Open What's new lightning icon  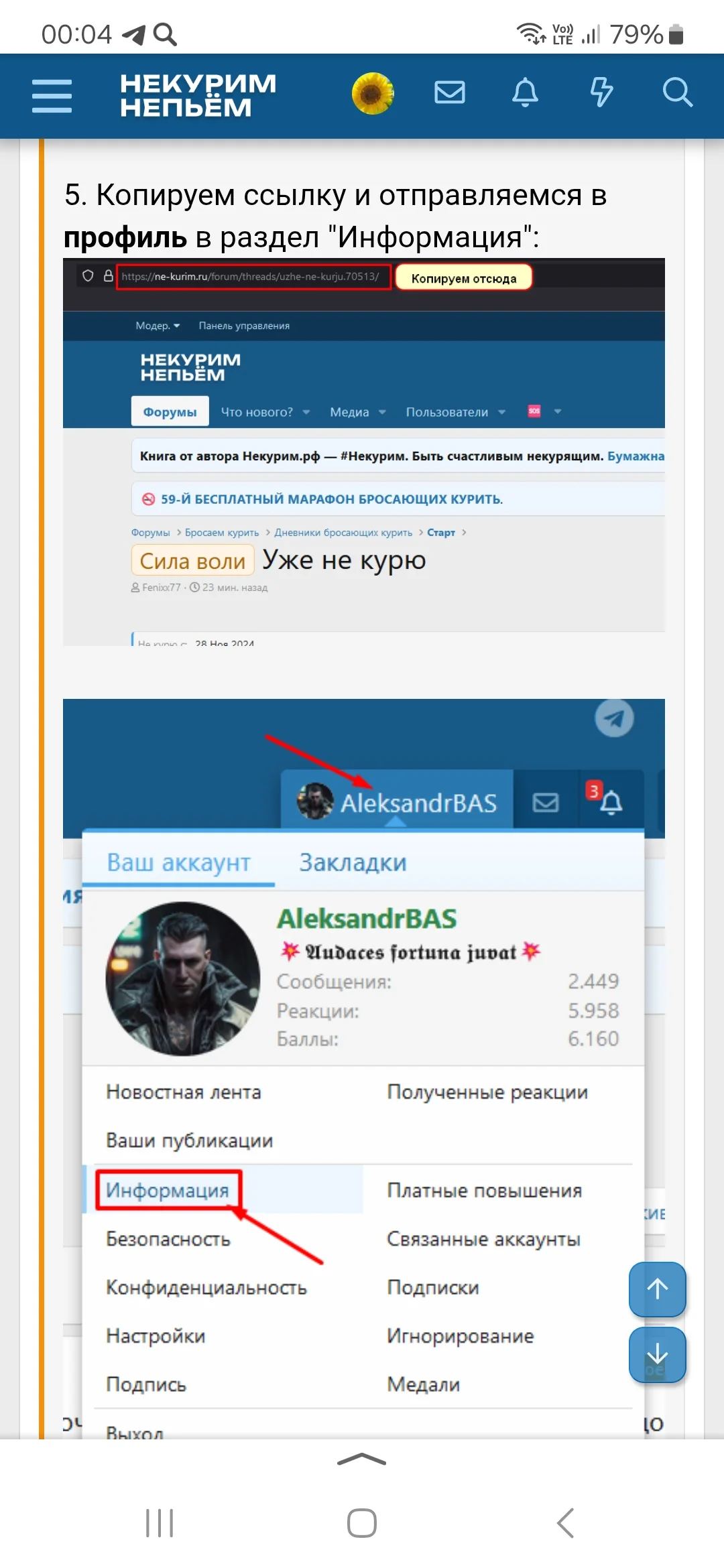[x=601, y=92]
